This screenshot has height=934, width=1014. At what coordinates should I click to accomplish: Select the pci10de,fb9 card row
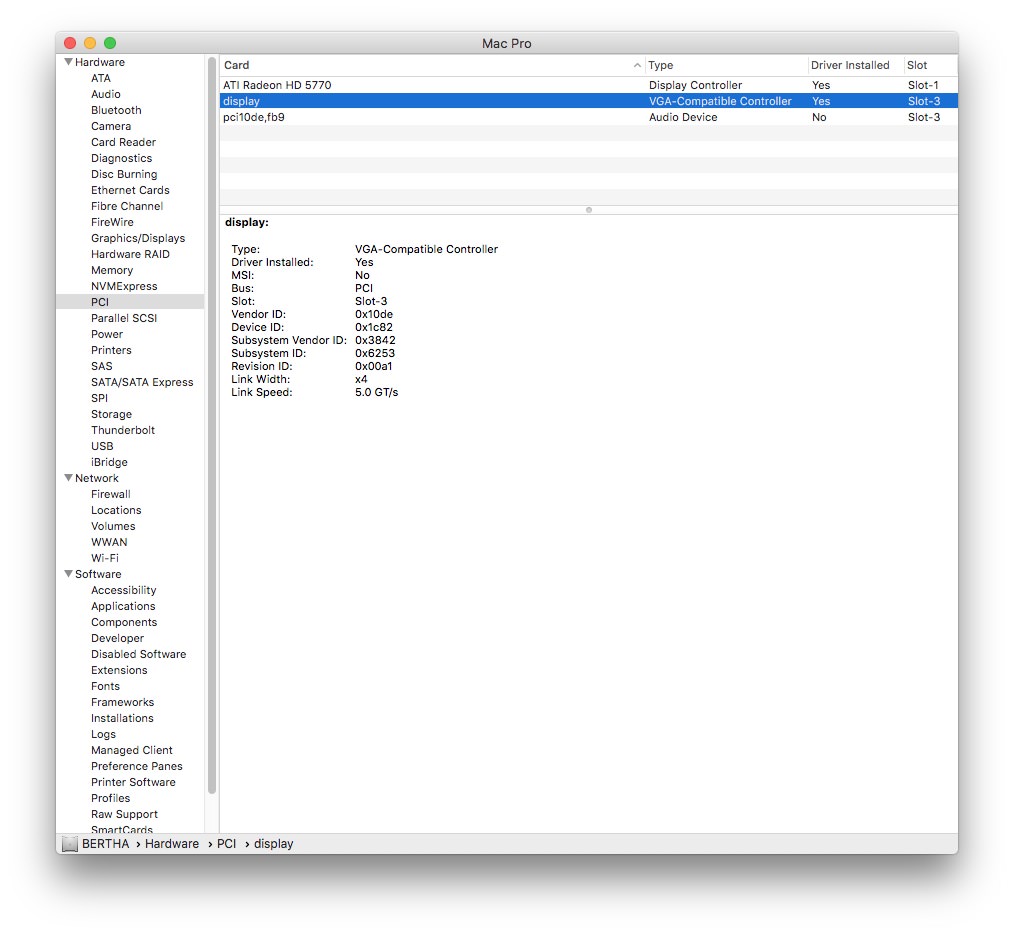pyautogui.click(x=588, y=117)
